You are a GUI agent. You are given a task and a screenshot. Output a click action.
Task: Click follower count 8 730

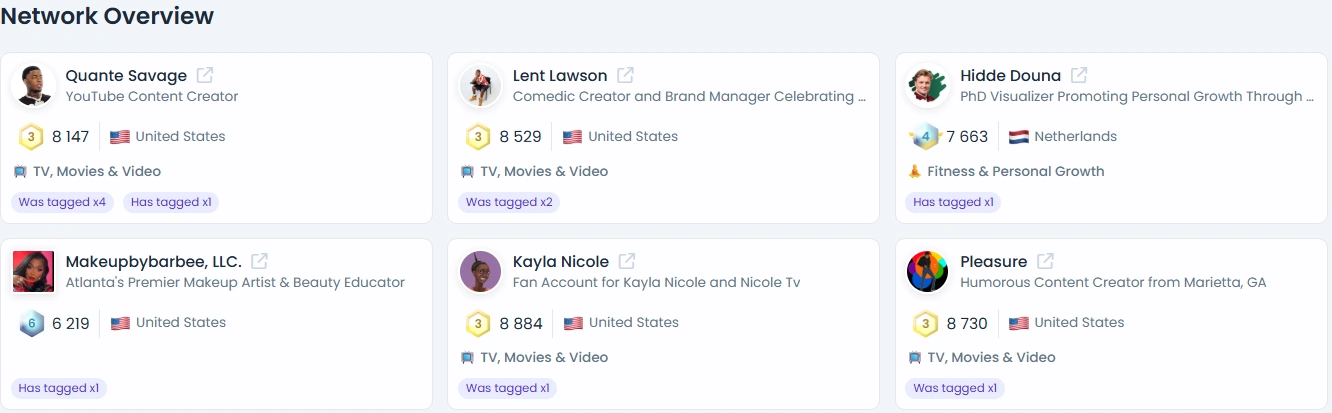click(x=967, y=323)
